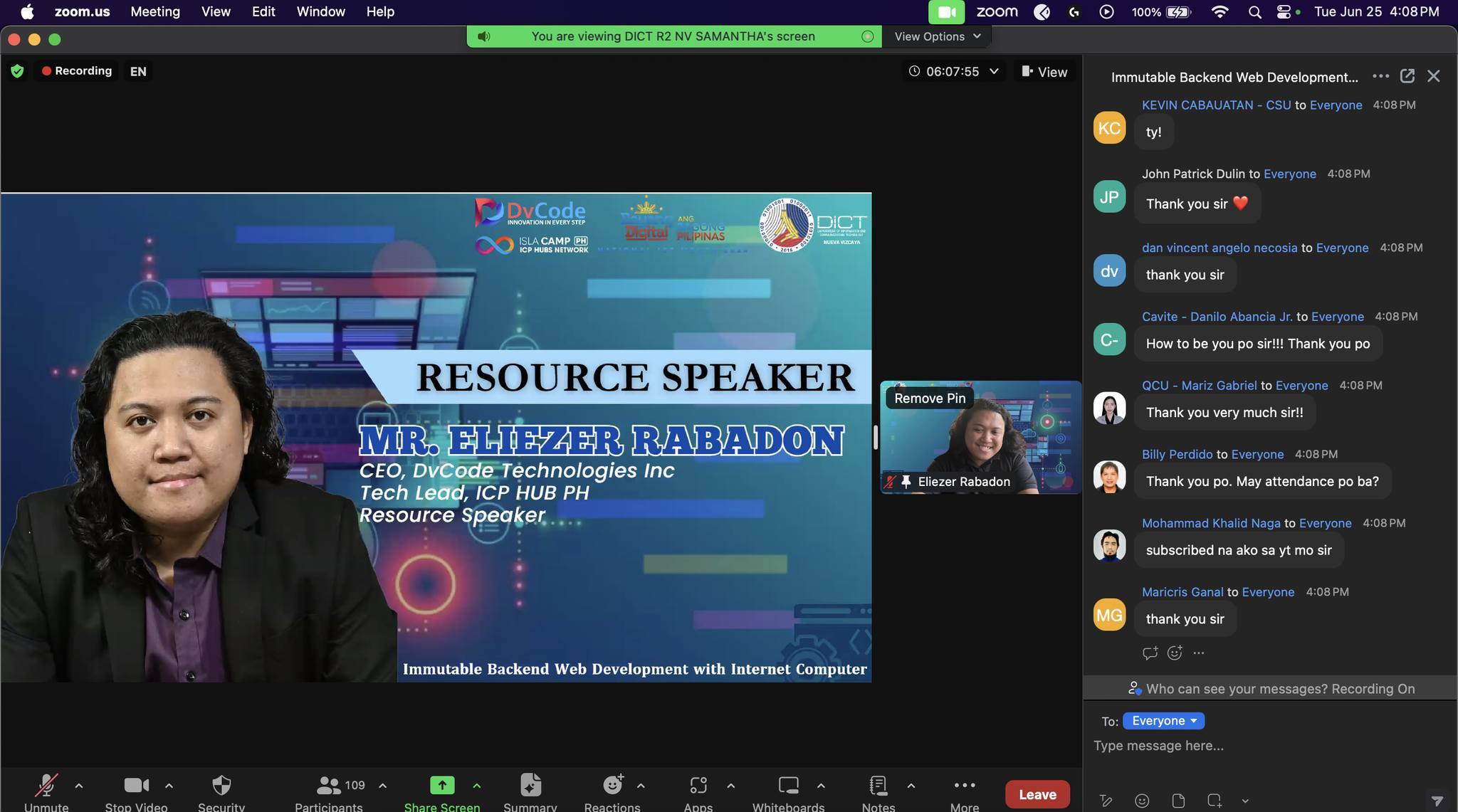Click the green screen-sharing status dot
The height and width of the screenshot is (812, 1458).
coord(867,36)
